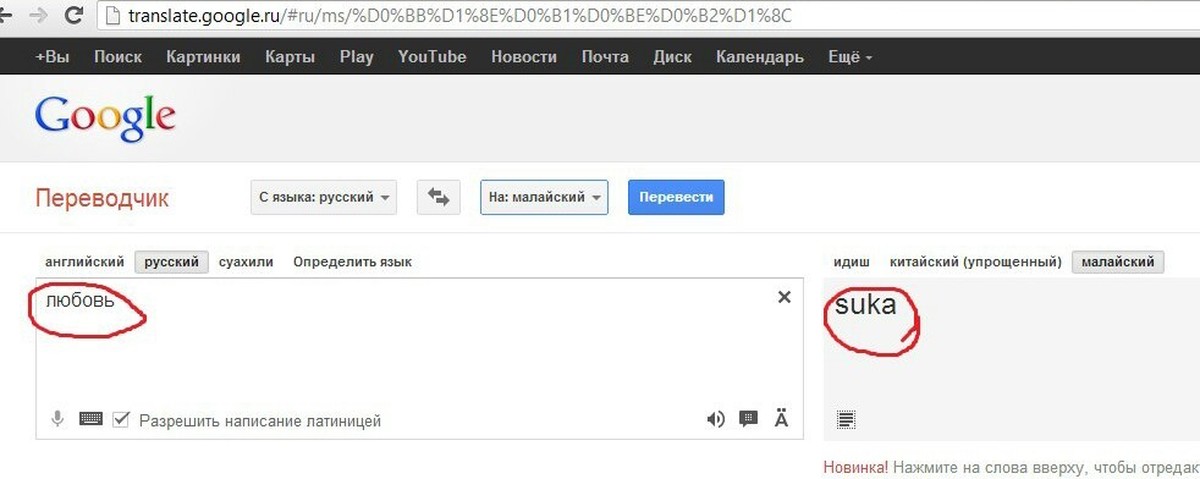Reload the page with the browser refresh icon
This screenshot has width=1200, height=479.
[x=73, y=16]
